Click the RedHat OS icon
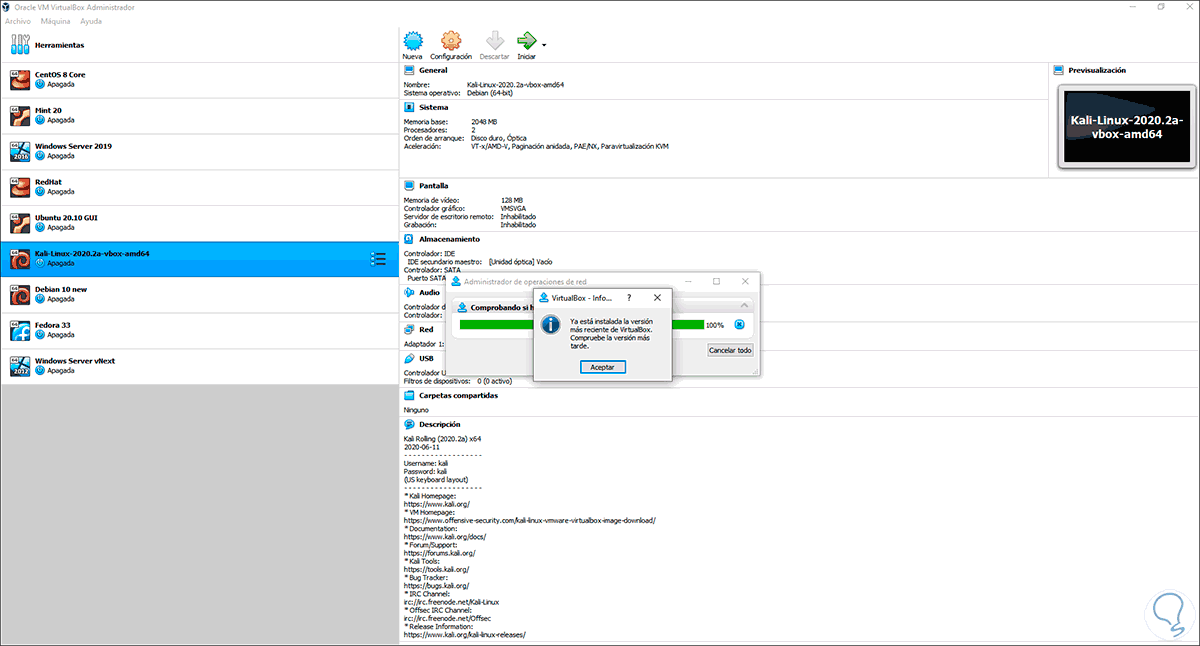The image size is (1200, 646). [x=20, y=188]
